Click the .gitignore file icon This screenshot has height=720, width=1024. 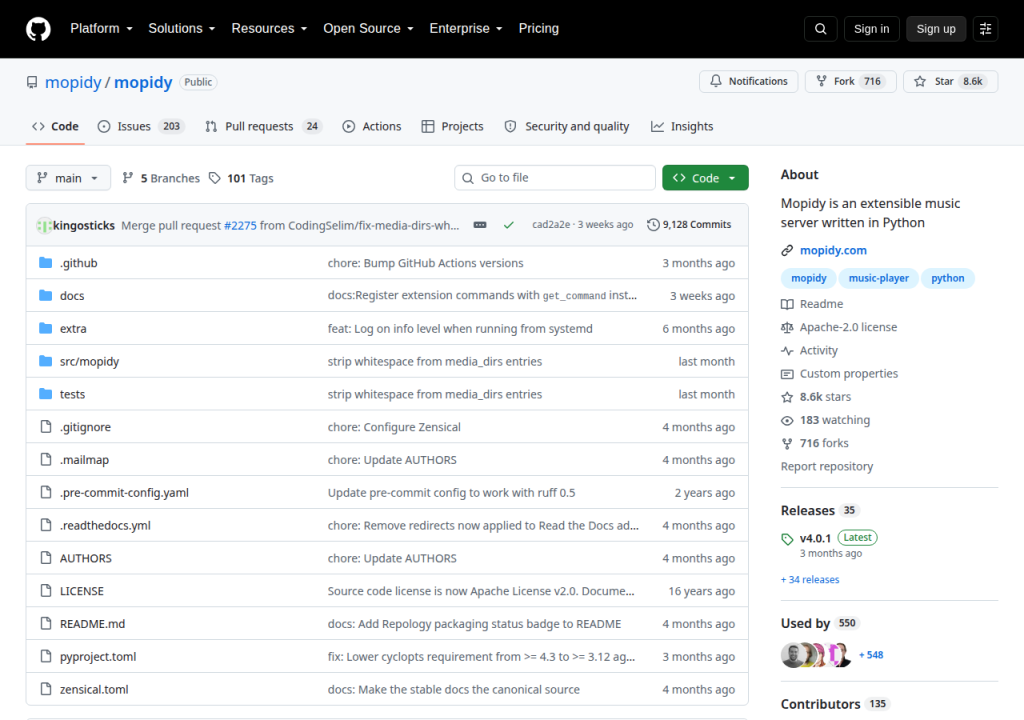tap(46, 427)
